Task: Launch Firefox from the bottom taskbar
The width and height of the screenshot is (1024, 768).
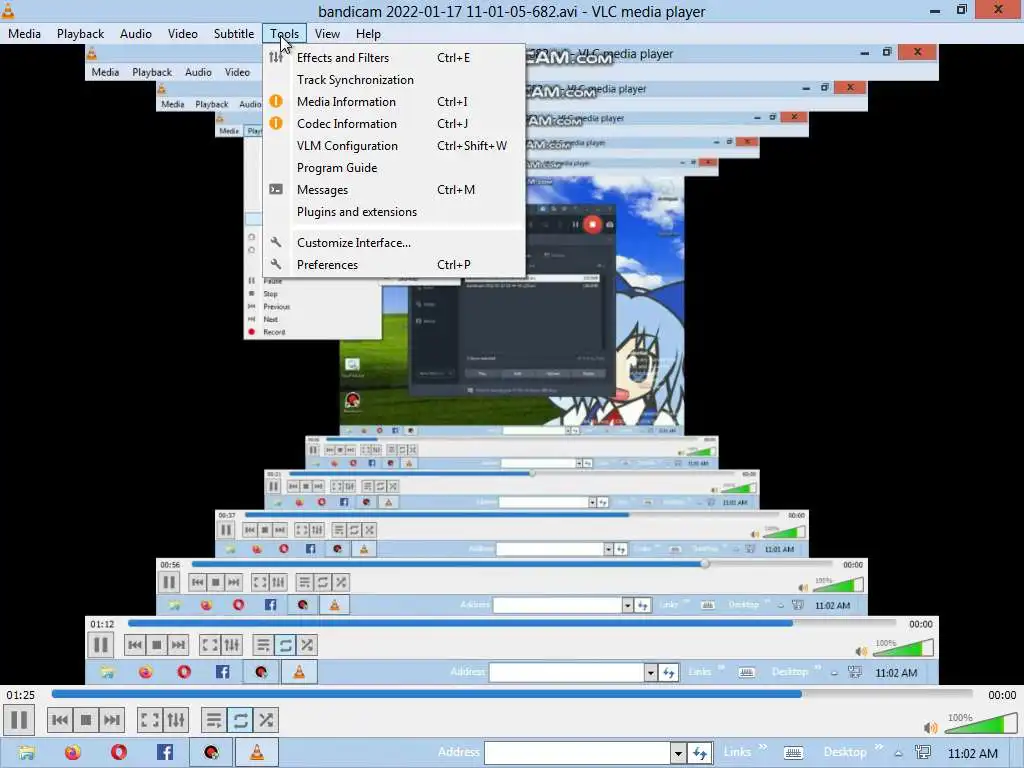Action: click(72, 752)
